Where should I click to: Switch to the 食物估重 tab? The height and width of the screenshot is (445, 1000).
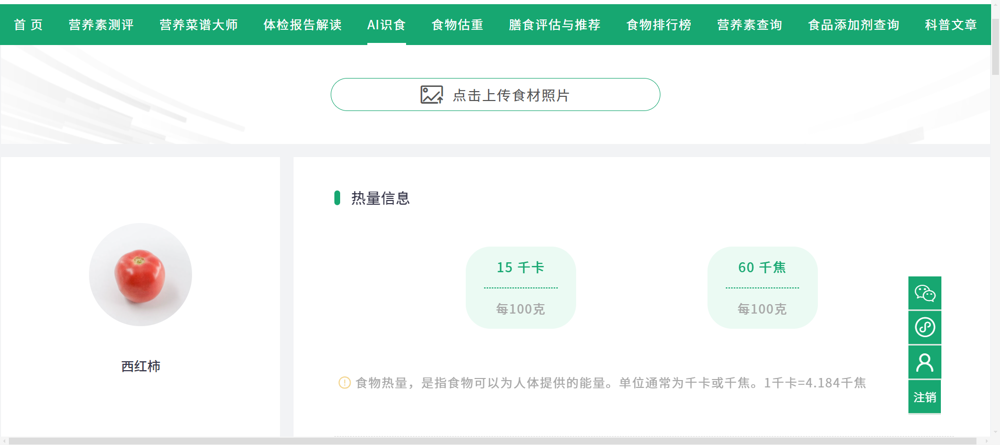[457, 24]
